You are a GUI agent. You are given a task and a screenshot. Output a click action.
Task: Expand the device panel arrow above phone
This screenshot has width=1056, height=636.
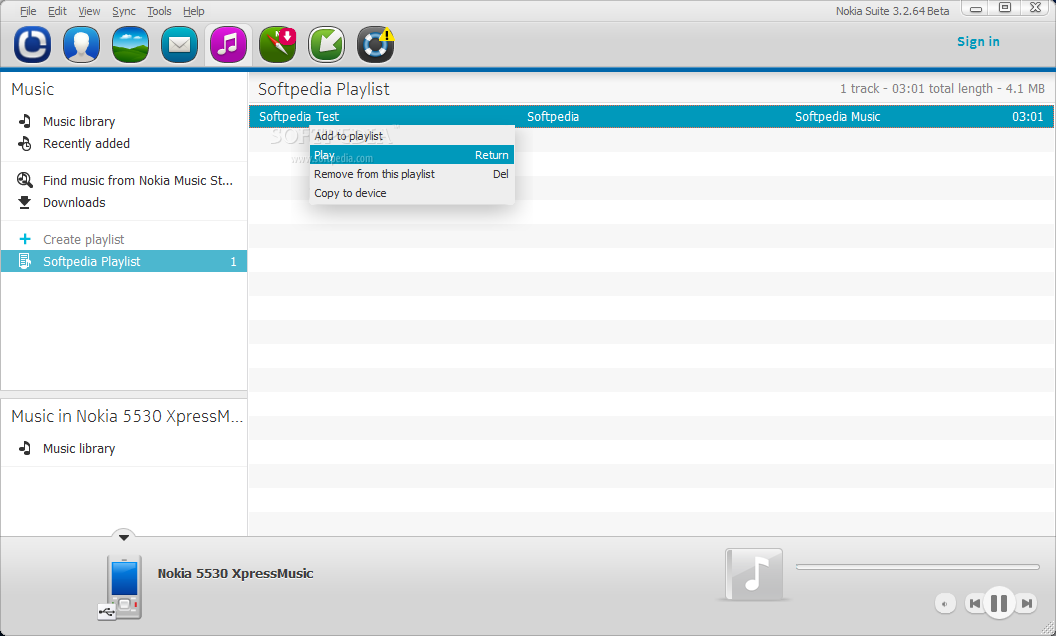click(124, 537)
